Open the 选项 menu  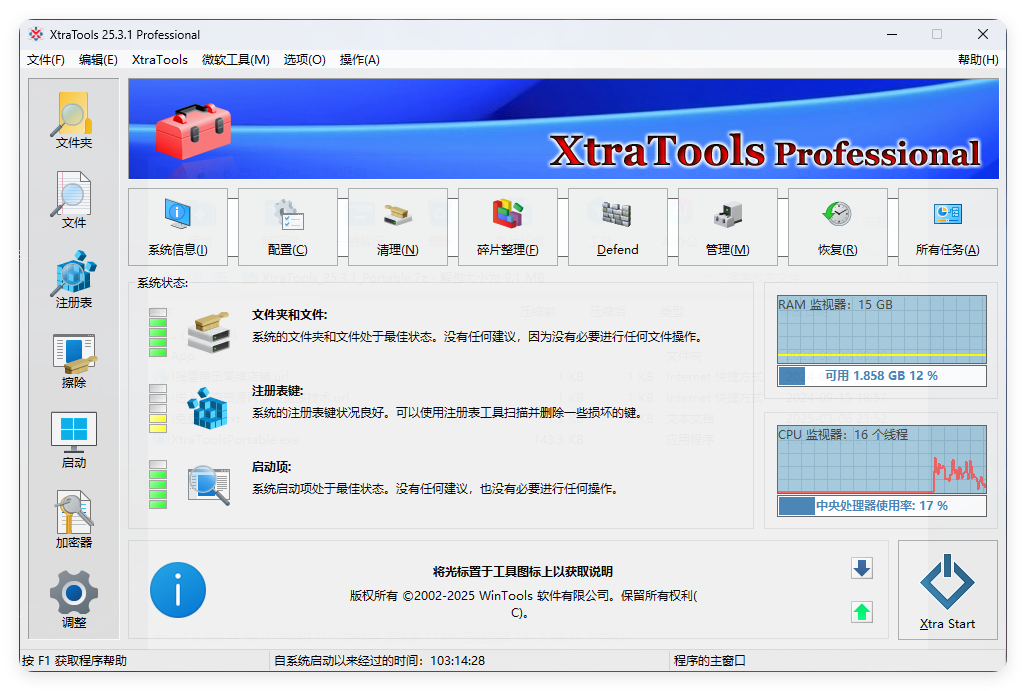(305, 59)
